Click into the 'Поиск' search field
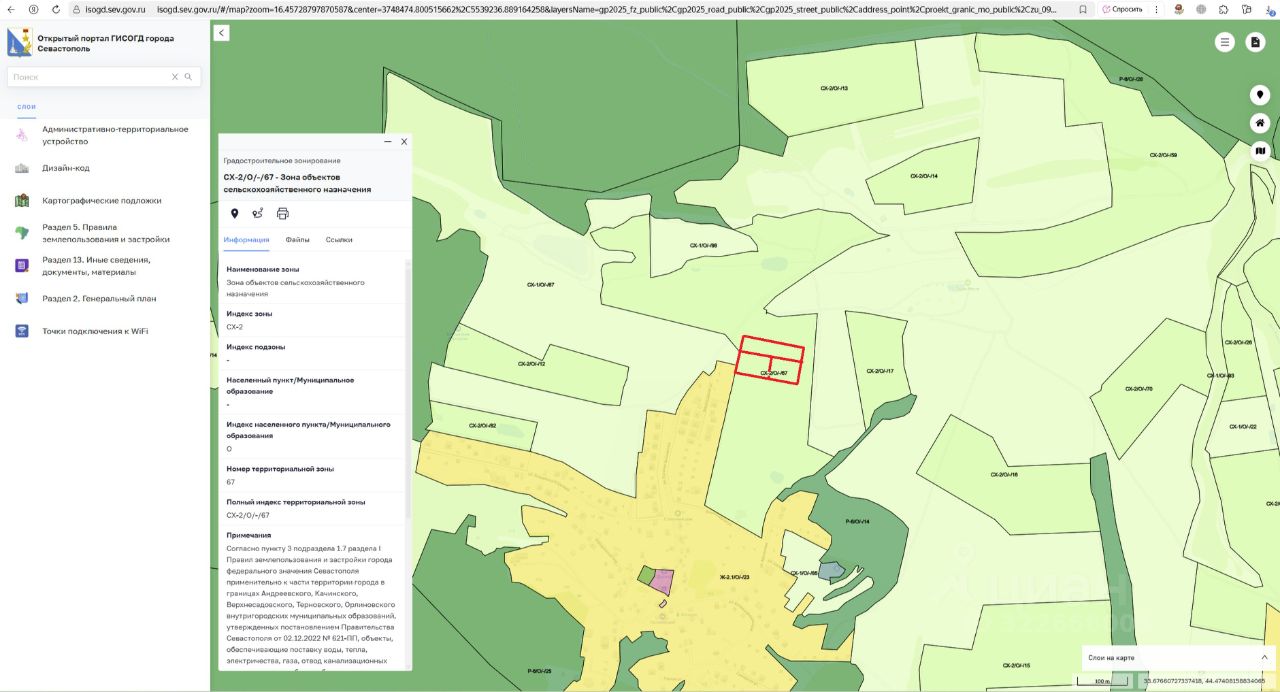This screenshot has width=1280, height=692. tap(88, 77)
